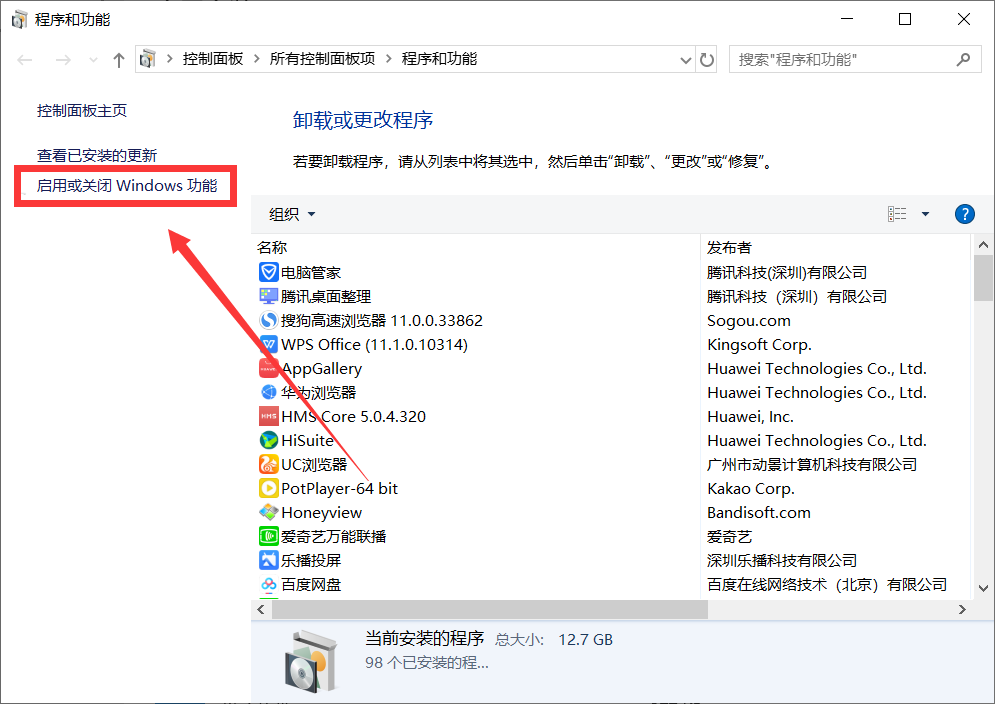Screen dimensions: 995x704
Task: Click the 电脑管家 shield icon
Action: [268, 272]
